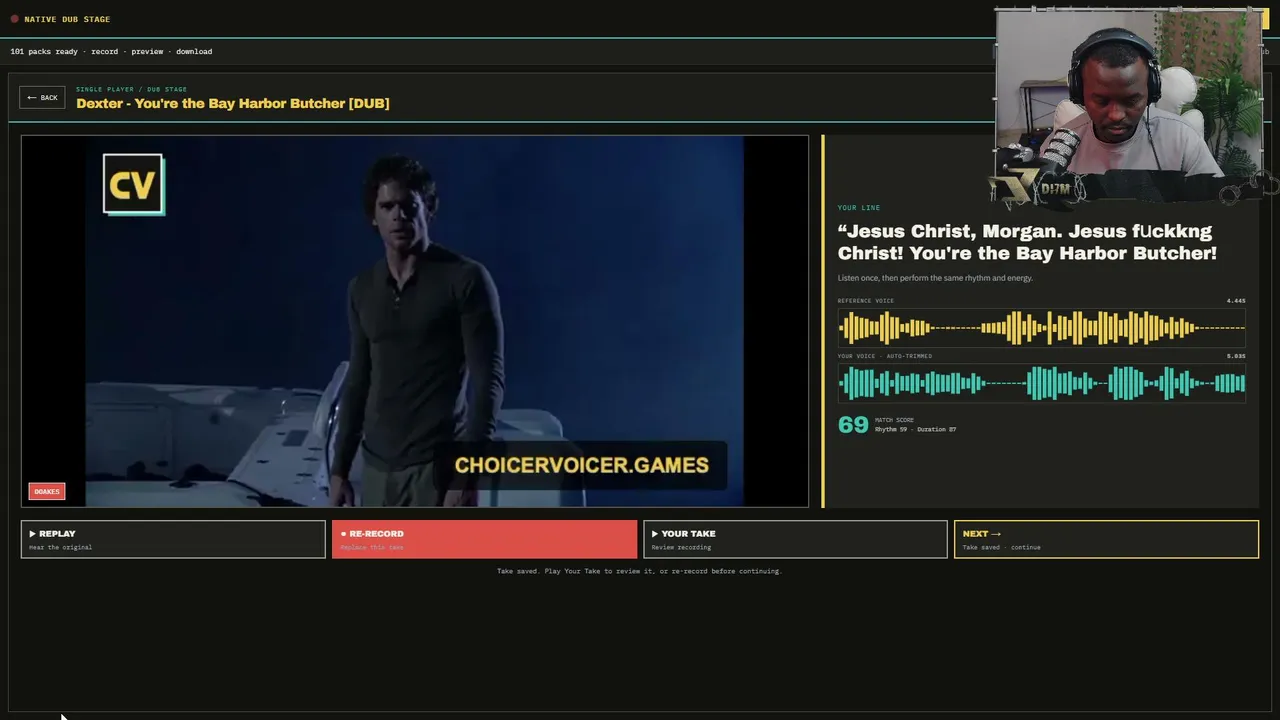1280x720 pixels.
Task: Click the large match score "69"
Action: point(853,425)
